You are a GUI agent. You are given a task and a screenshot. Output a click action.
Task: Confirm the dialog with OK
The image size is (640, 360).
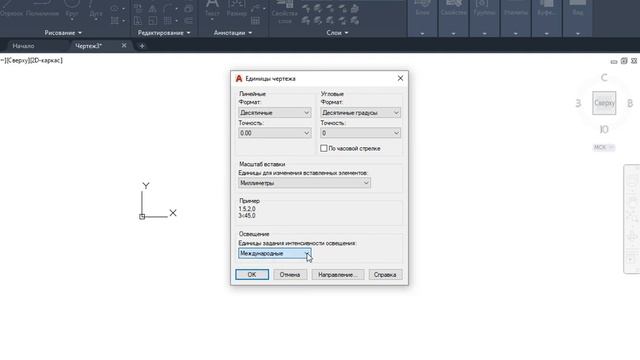point(252,275)
